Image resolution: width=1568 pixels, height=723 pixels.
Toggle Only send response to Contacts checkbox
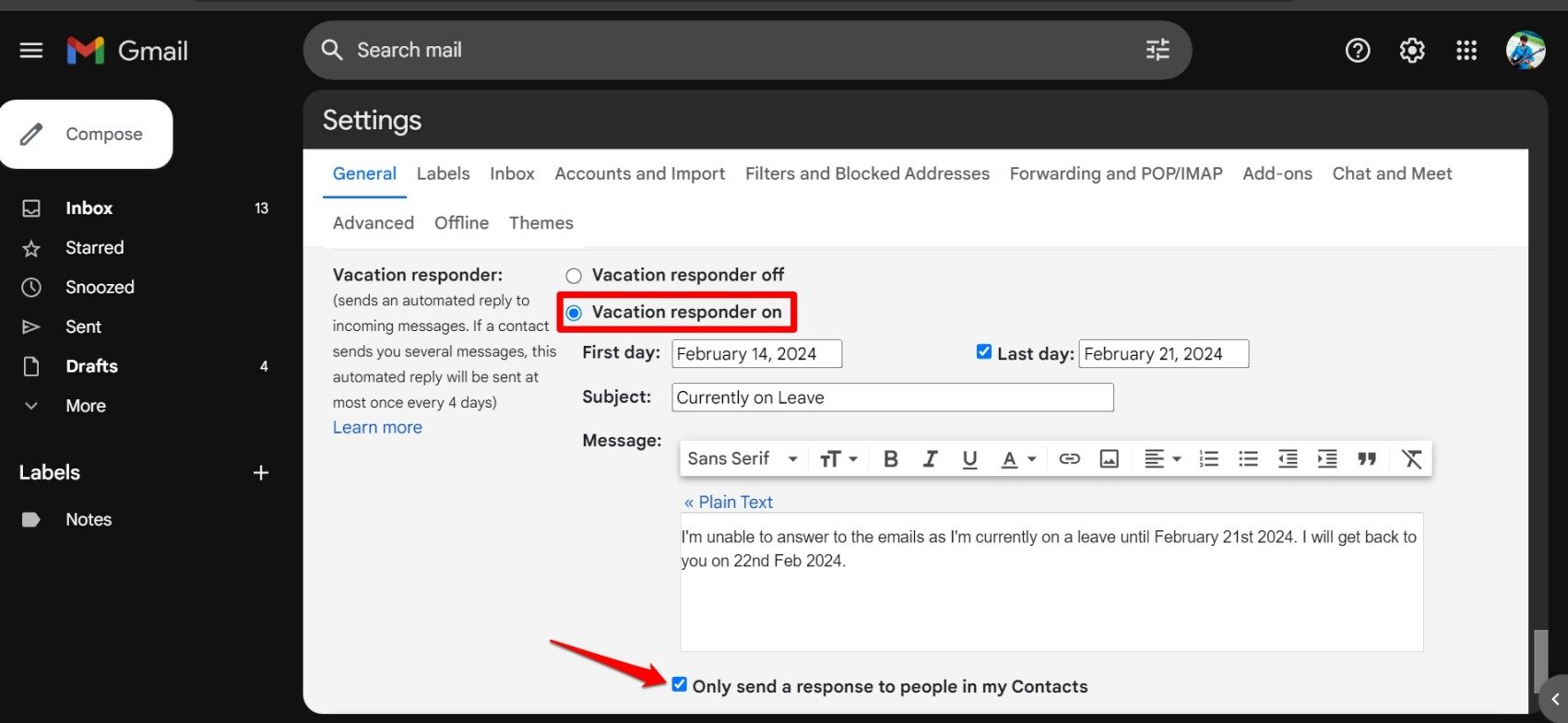[680, 684]
